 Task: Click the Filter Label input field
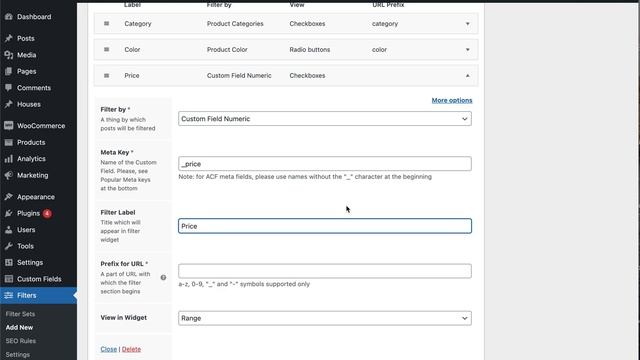click(325, 226)
